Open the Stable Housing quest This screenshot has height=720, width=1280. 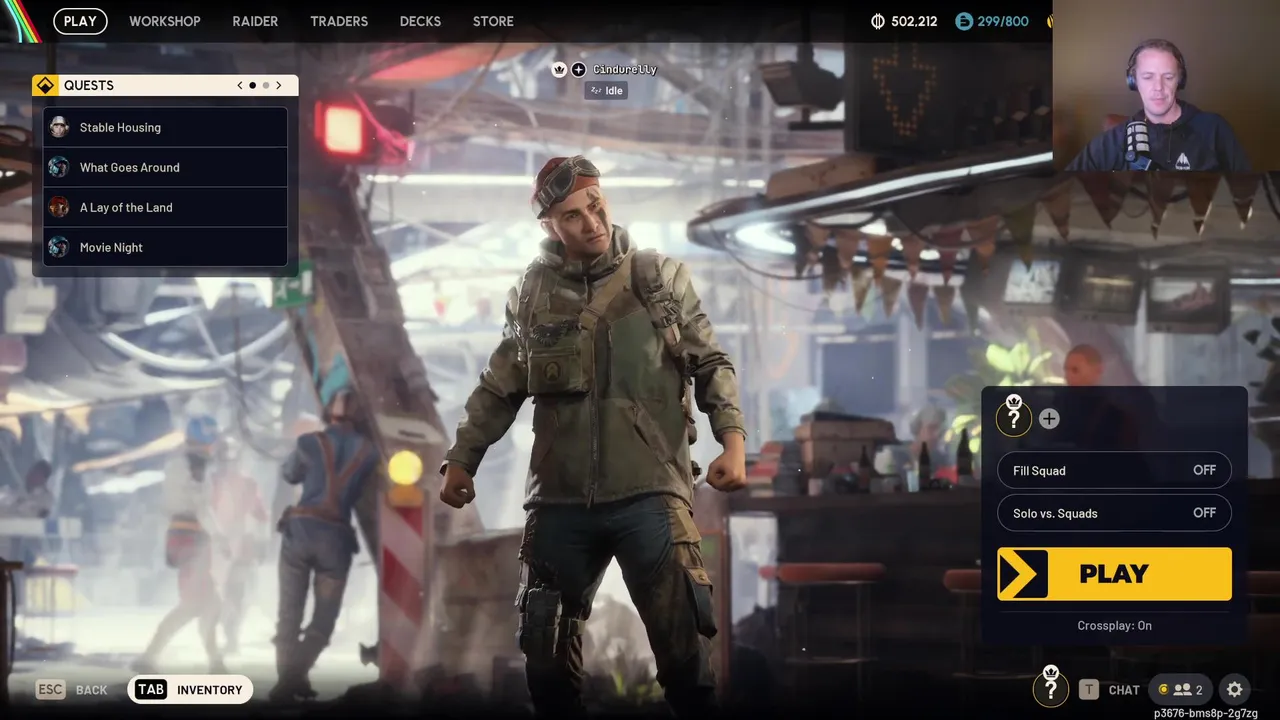point(165,127)
